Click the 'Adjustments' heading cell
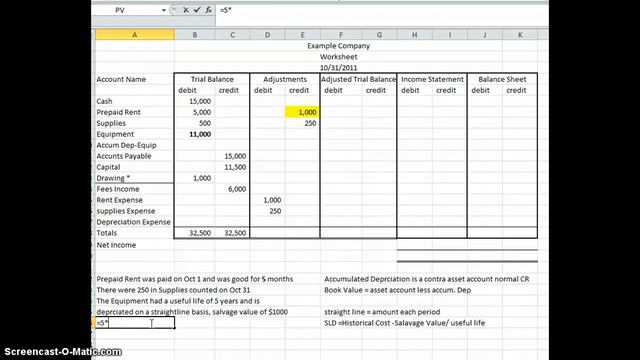640x360 pixels. 285,79
